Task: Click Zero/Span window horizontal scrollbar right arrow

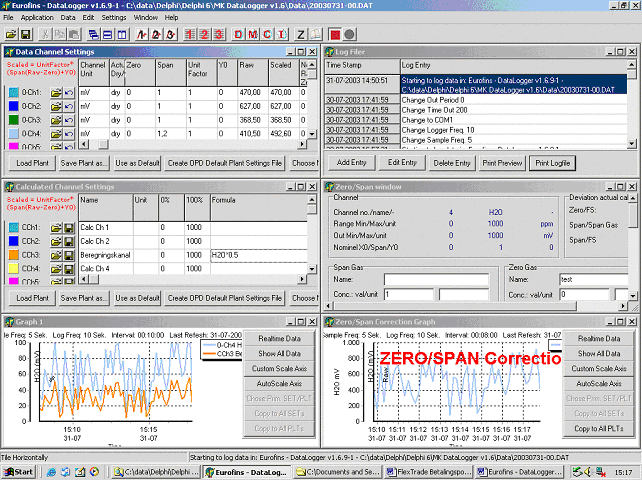Action: (623, 306)
